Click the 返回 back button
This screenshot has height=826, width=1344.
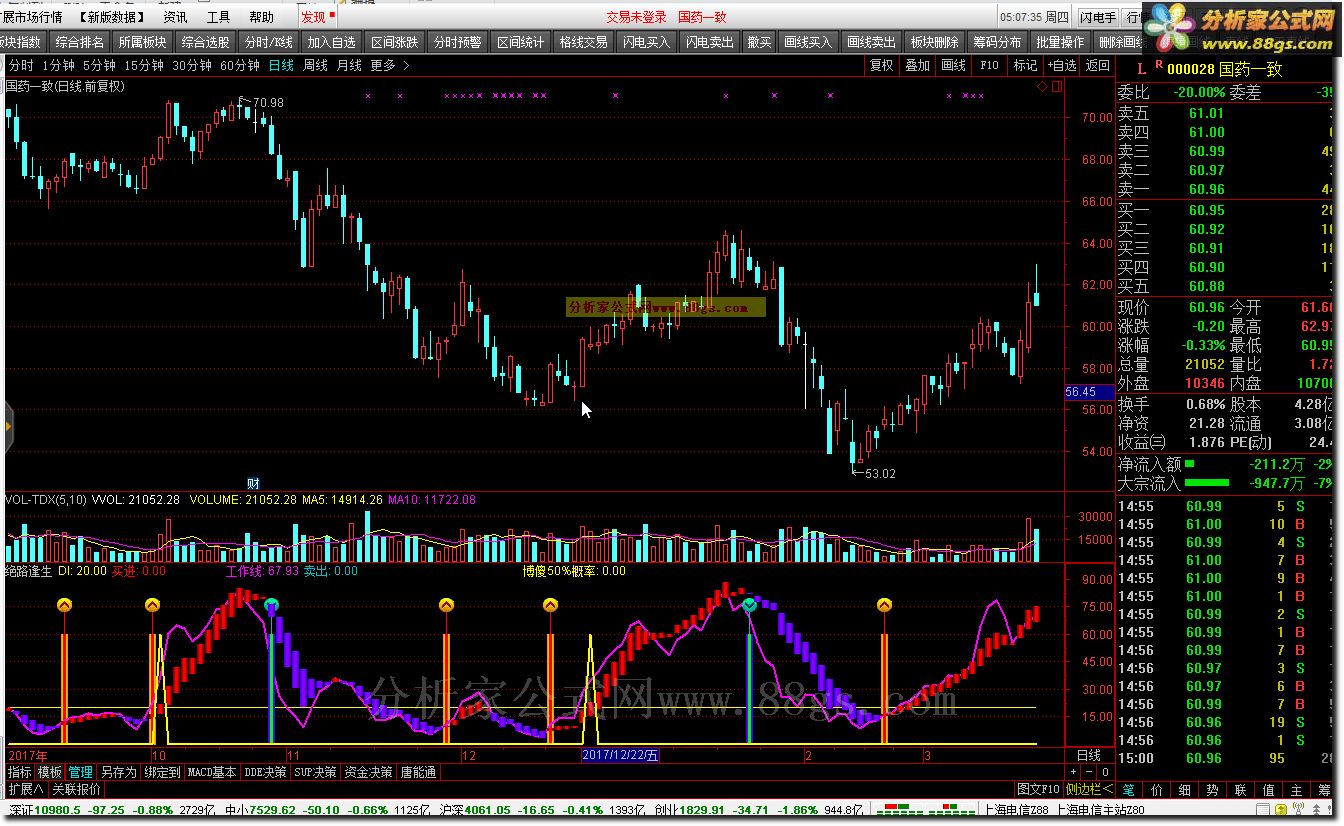(1098, 66)
